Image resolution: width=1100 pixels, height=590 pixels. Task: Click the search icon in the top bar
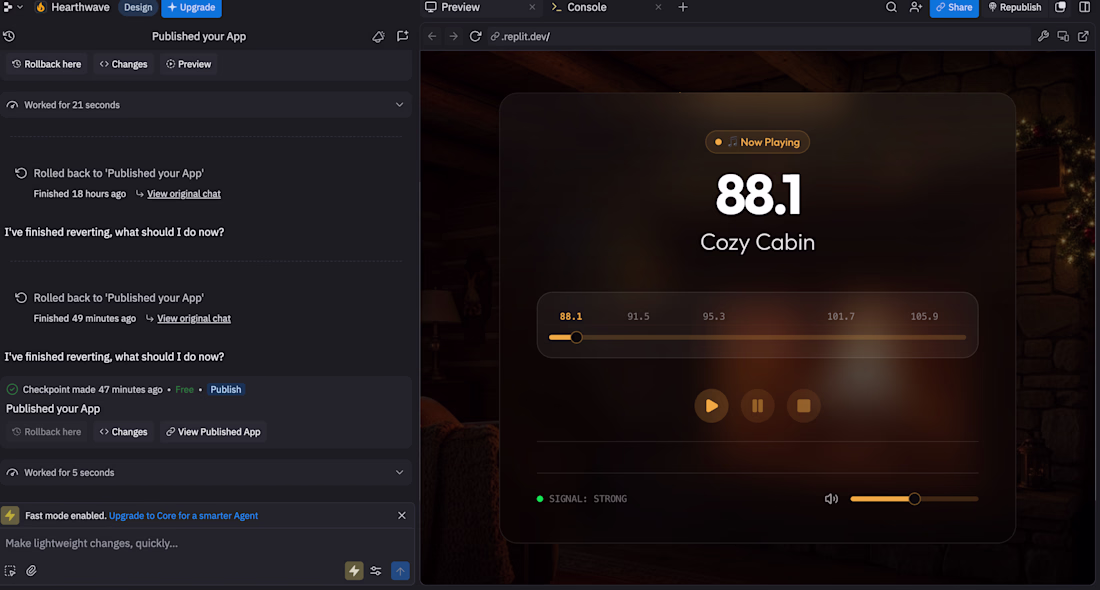891,7
